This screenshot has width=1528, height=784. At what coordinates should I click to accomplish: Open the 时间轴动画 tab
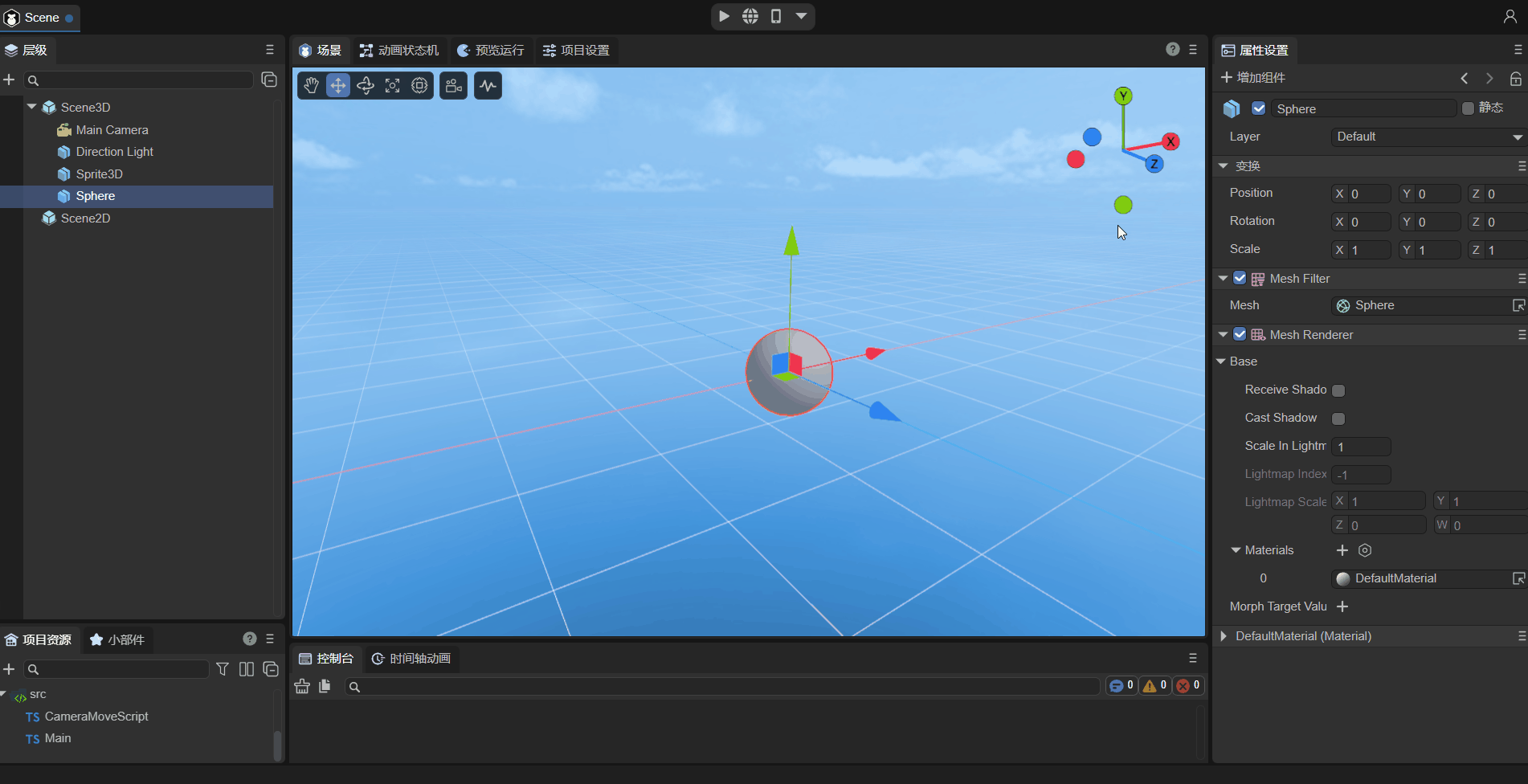pyautogui.click(x=411, y=659)
